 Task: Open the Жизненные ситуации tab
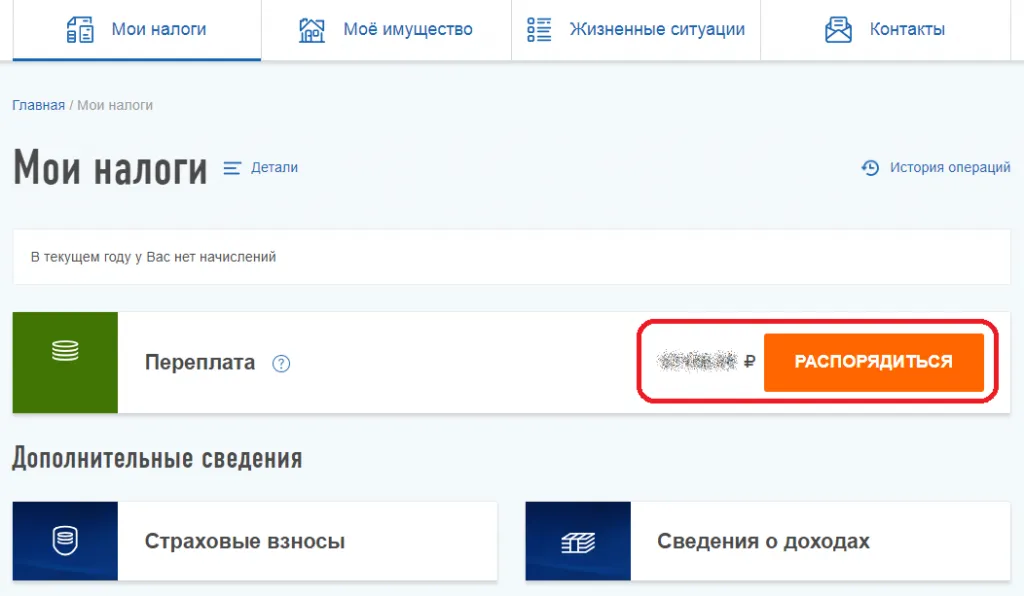coord(657,30)
